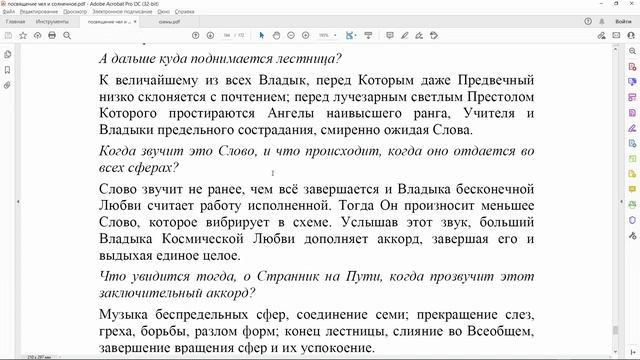Screen dimensions: 640x360
Task: Open page thumbnails panel in left sidebar
Action: point(7,54)
